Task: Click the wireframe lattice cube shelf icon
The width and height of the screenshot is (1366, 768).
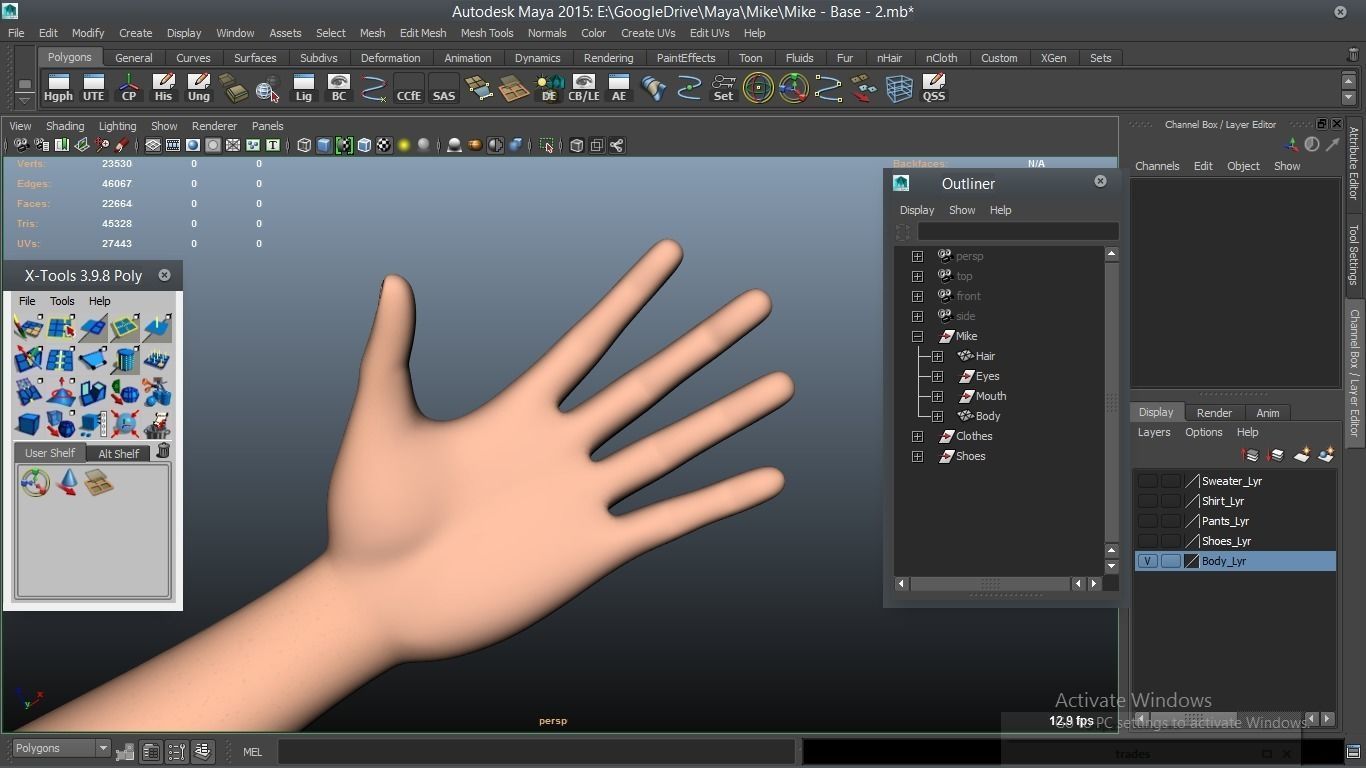Action: [x=898, y=88]
